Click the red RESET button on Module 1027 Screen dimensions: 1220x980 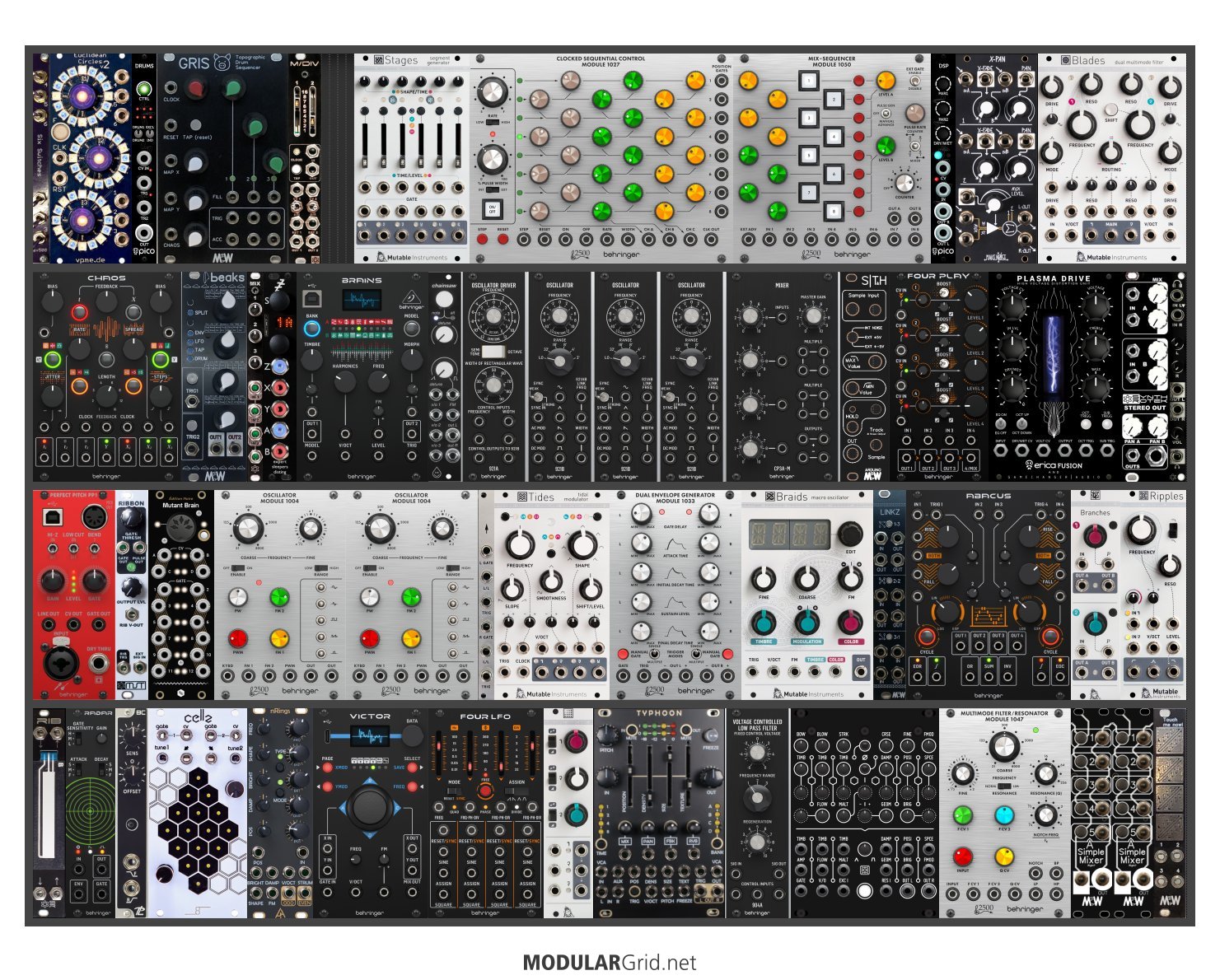tap(502, 240)
